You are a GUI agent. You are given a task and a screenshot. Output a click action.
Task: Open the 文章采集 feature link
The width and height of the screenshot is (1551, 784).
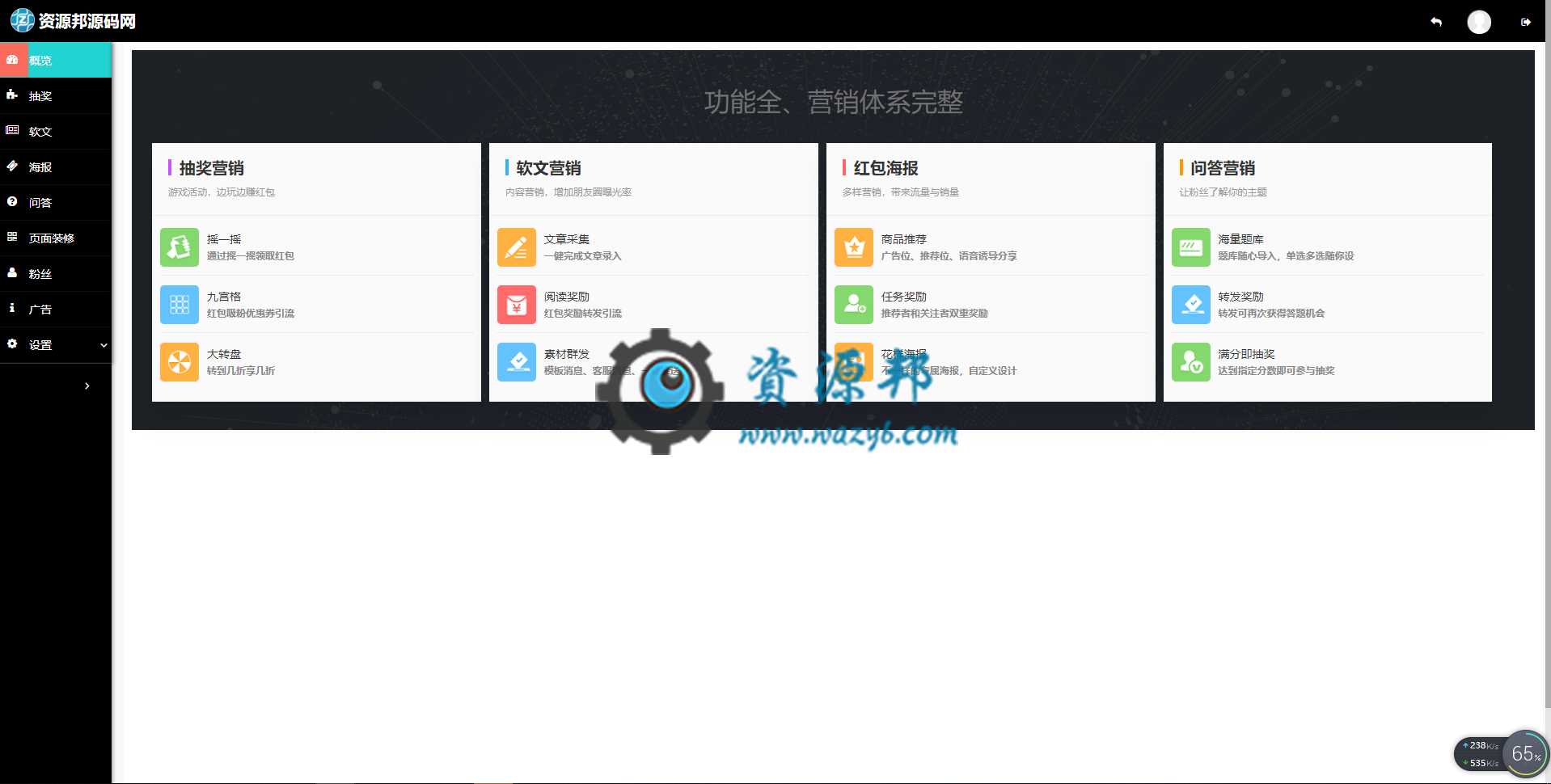pyautogui.click(x=567, y=239)
